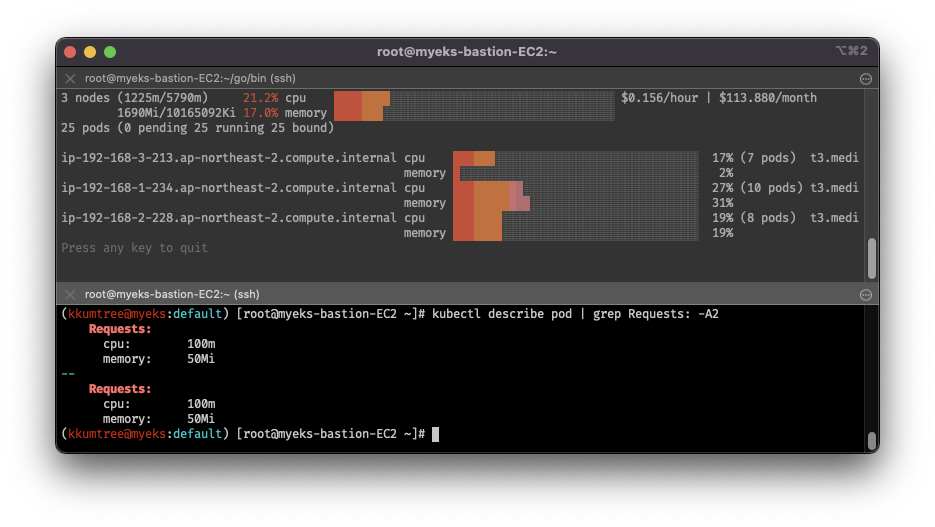Click '17% (7 pods)' text
This screenshot has width=935, height=527.
(x=754, y=159)
